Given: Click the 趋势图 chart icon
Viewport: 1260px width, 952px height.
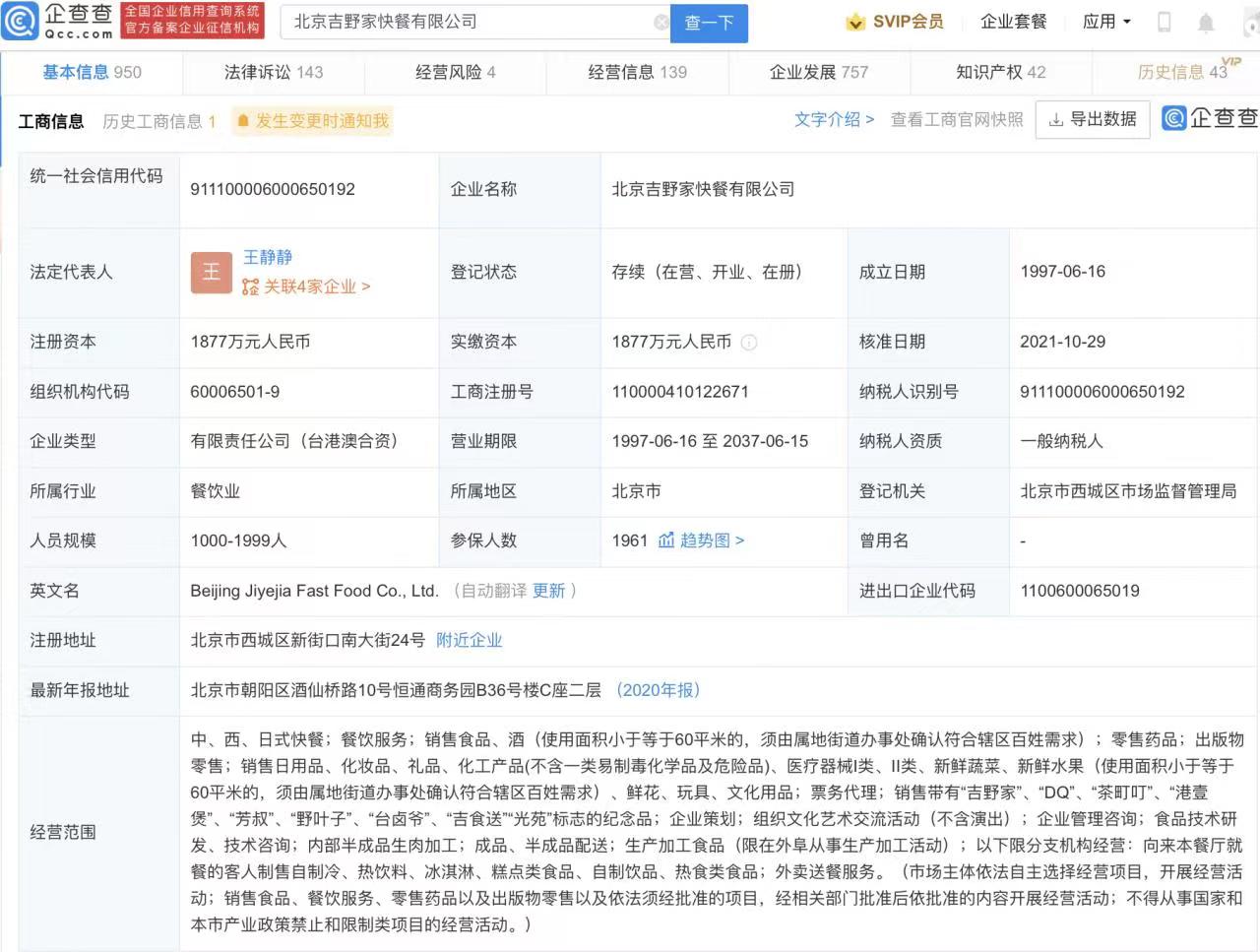Looking at the screenshot, I should (666, 540).
